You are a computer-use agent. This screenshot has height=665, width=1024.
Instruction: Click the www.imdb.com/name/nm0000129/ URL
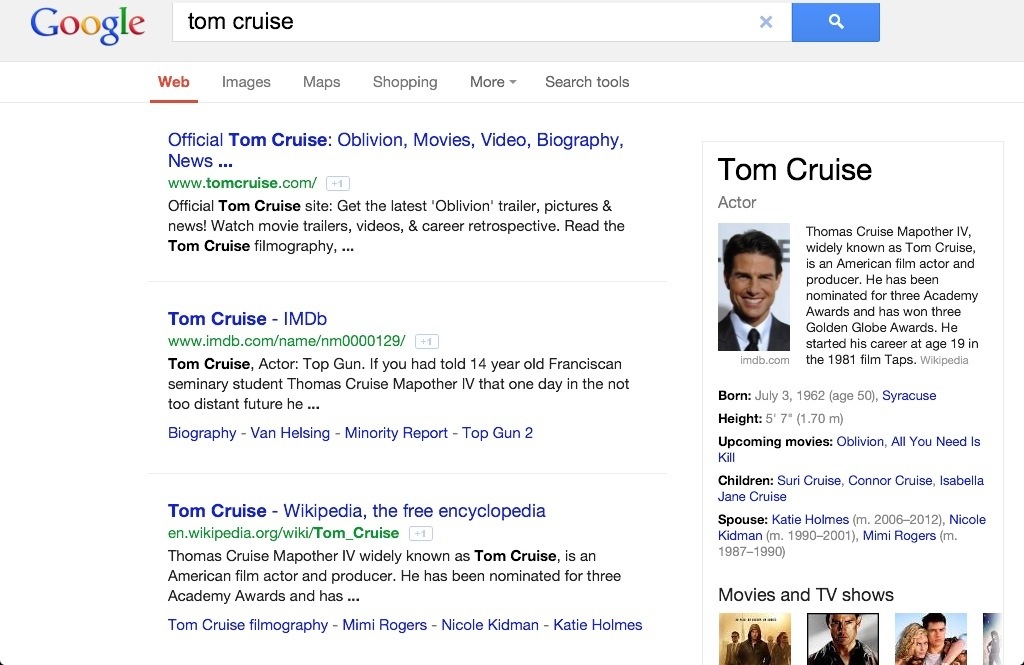[x=287, y=341]
